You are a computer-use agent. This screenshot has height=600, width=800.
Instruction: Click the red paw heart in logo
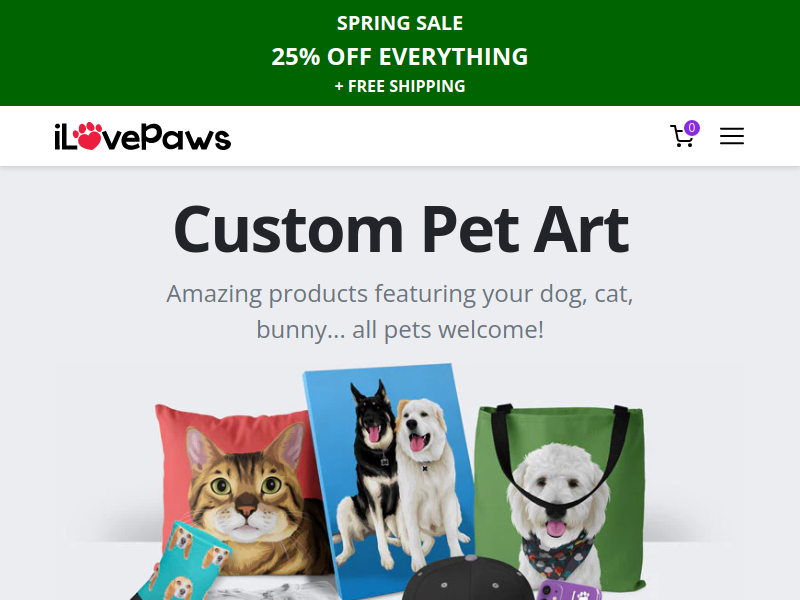point(87,136)
